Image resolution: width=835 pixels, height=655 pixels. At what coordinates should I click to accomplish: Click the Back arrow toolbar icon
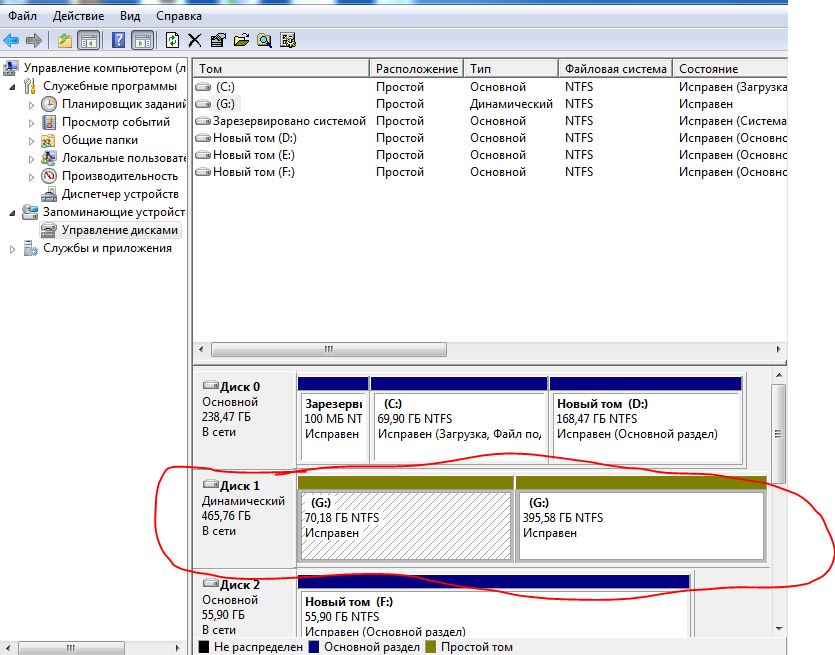11,40
